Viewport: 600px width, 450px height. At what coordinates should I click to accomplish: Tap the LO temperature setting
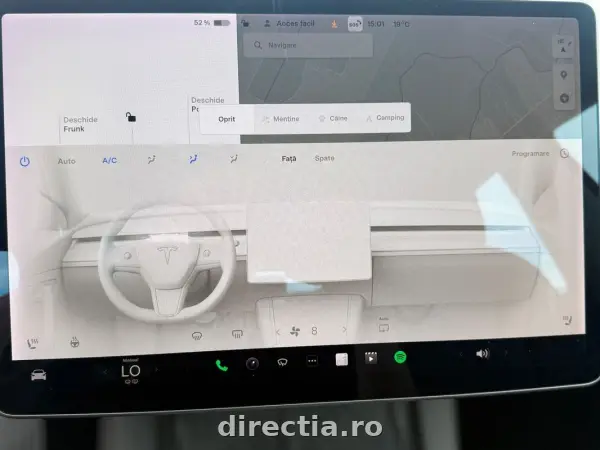[x=131, y=371]
